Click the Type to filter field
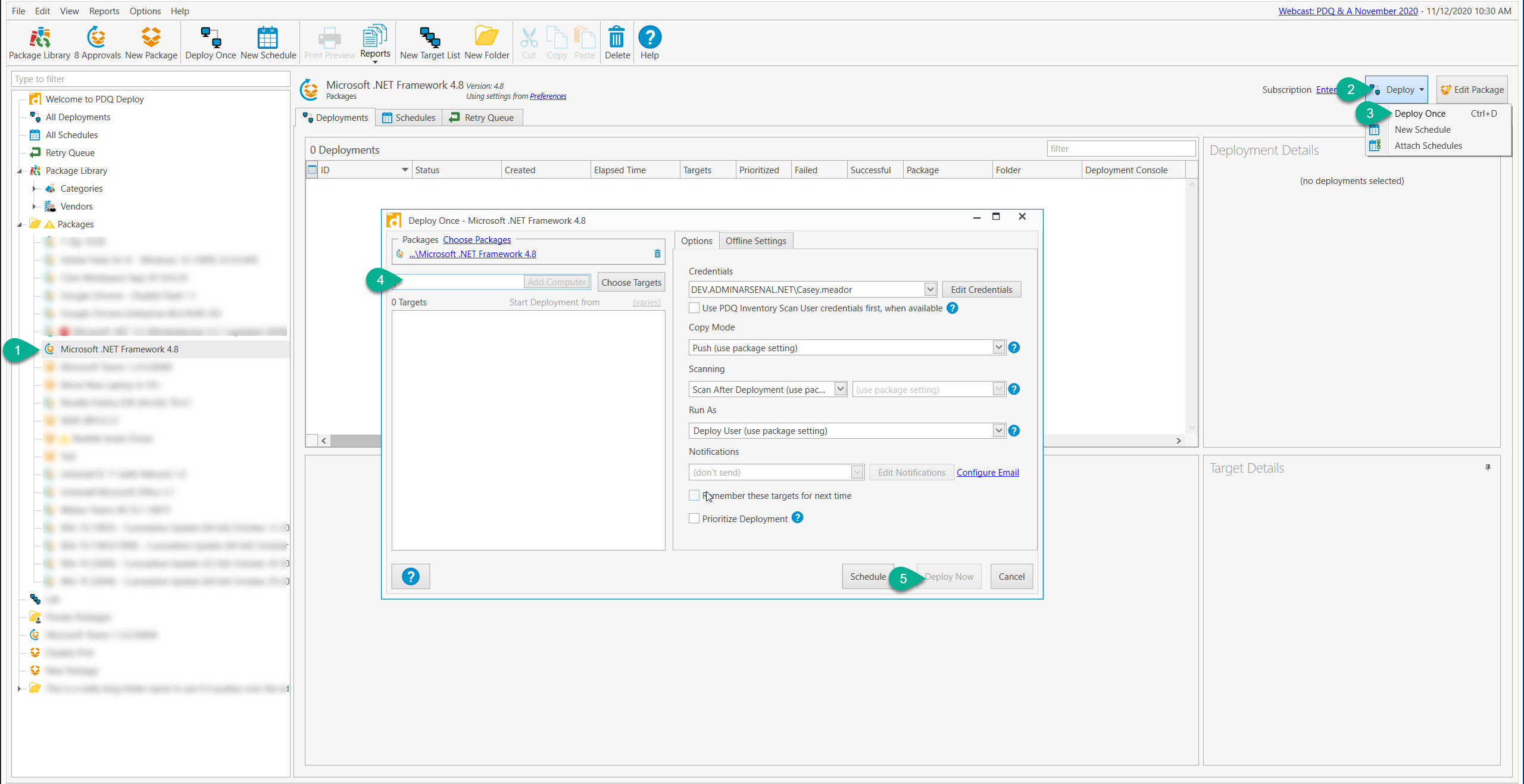This screenshot has height=784, width=1524. (x=151, y=79)
